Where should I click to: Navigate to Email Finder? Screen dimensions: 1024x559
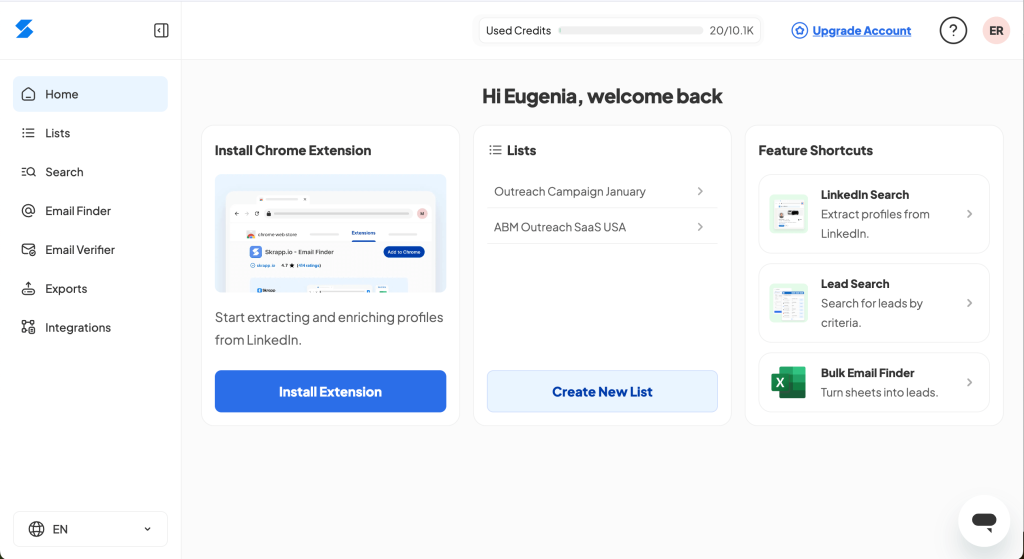[90, 211]
